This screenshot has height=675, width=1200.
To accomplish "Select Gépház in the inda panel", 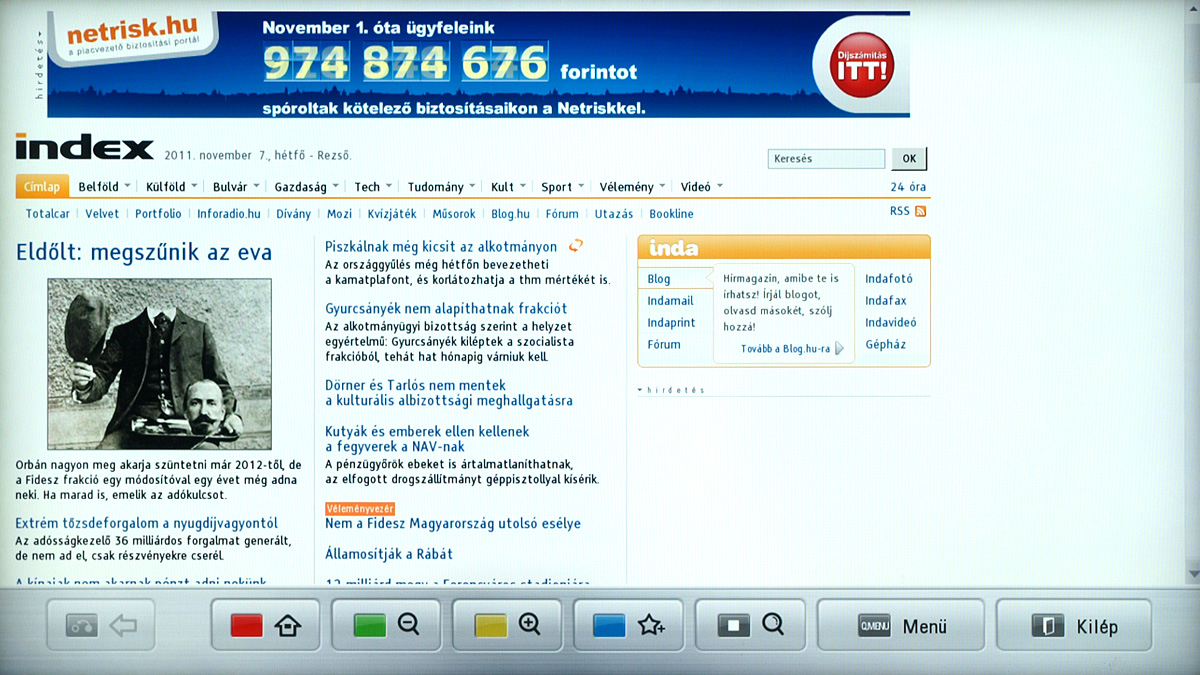I will tap(886, 345).
